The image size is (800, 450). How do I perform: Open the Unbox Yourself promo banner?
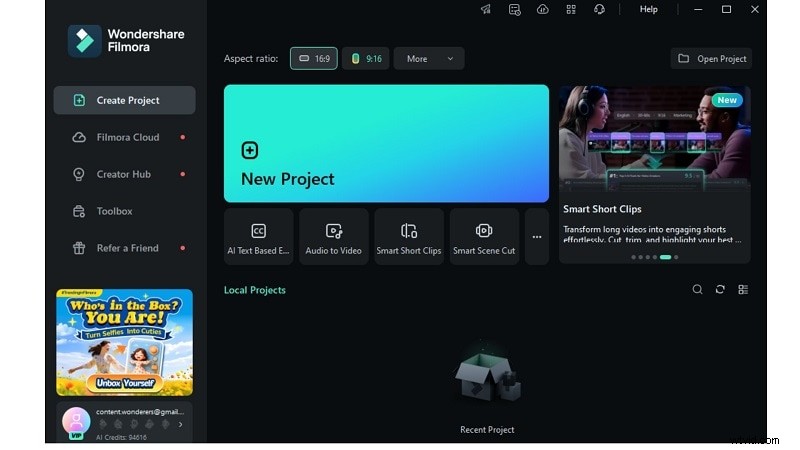[x=124, y=342]
